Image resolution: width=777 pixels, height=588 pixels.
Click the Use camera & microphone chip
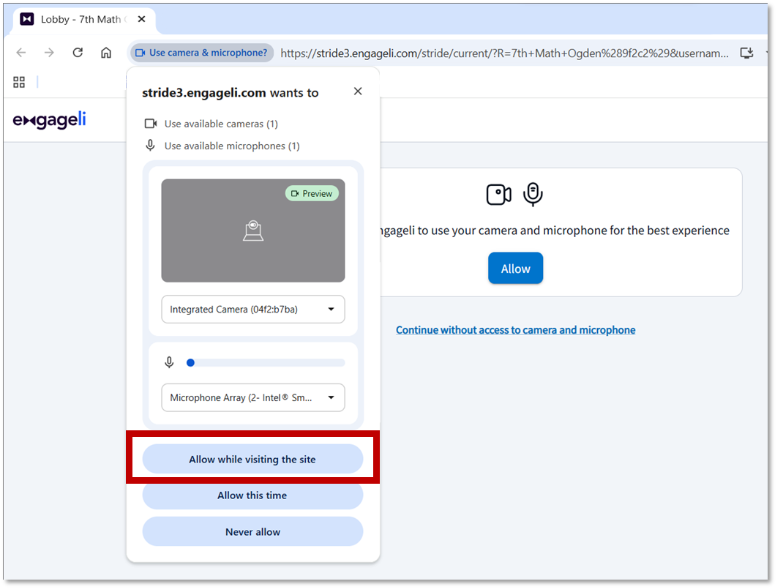(202, 53)
